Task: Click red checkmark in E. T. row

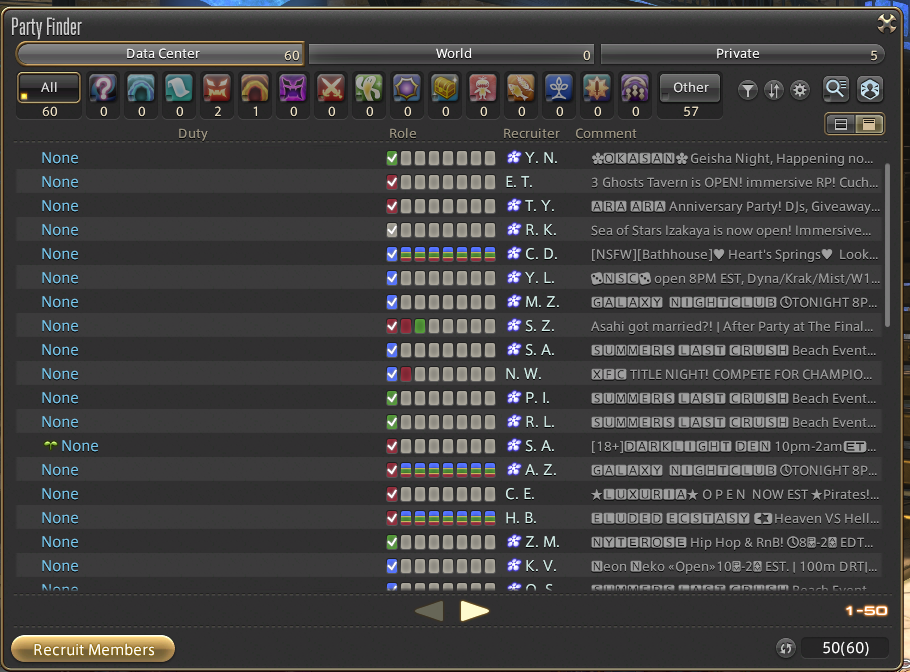Action: tap(392, 182)
